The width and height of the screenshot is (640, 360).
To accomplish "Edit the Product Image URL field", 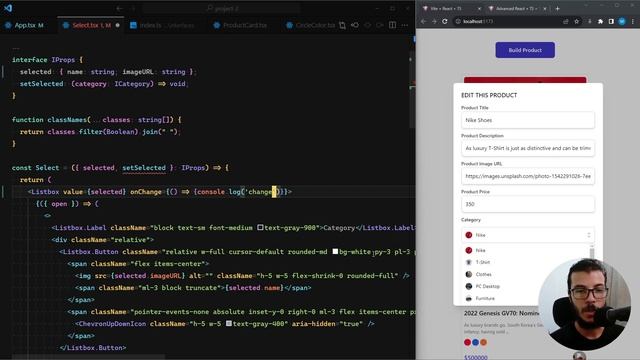I will pos(528,176).
